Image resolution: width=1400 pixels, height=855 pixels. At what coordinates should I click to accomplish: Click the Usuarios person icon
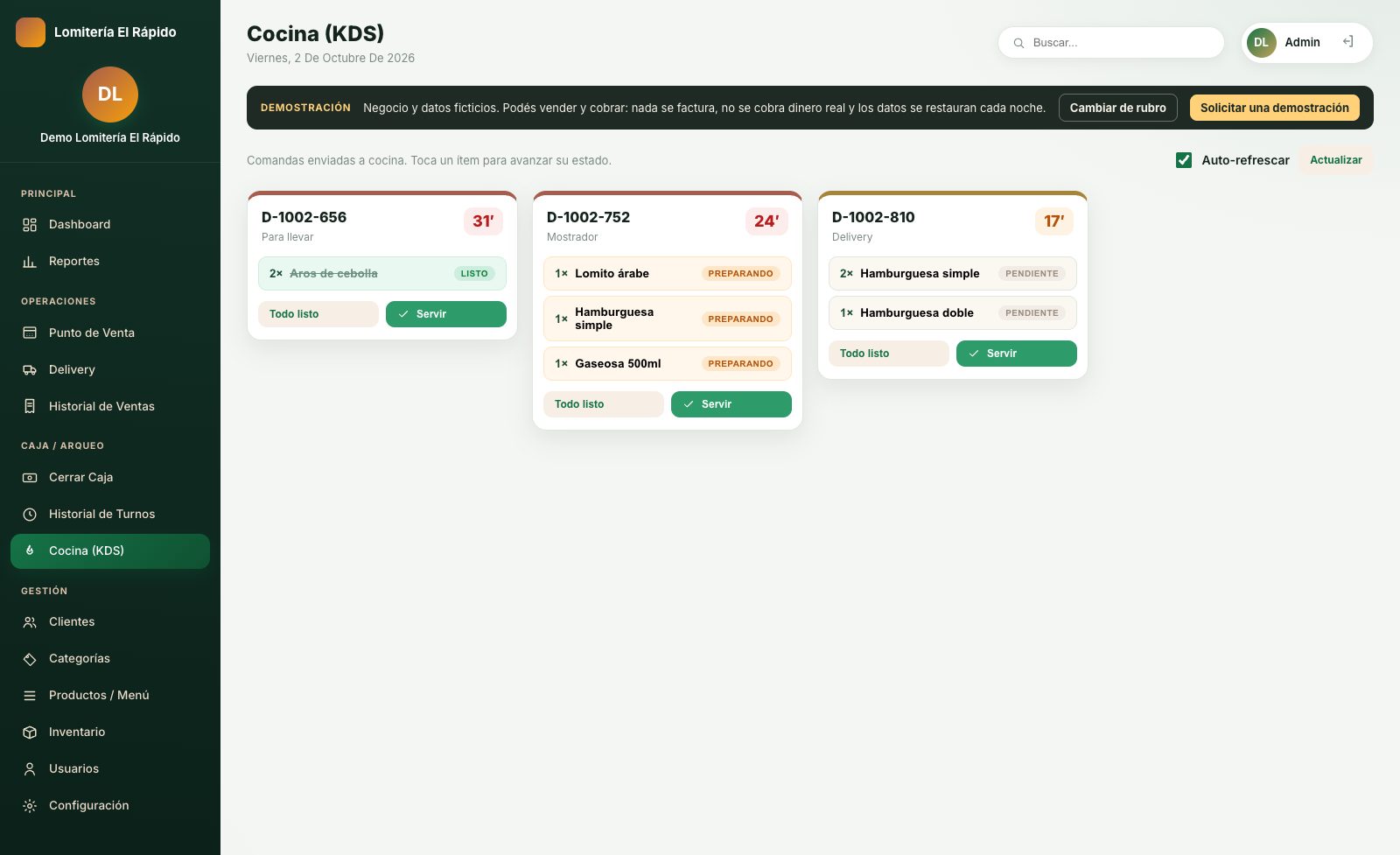30,769
